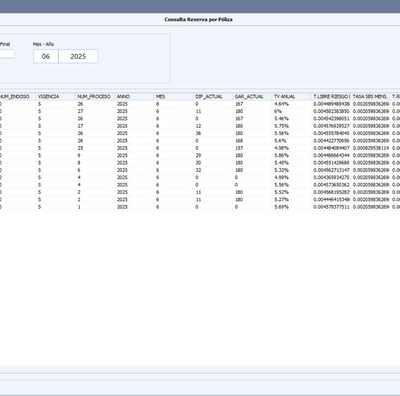
Task: Click the year field showing 2025
Action: [78, 56]
